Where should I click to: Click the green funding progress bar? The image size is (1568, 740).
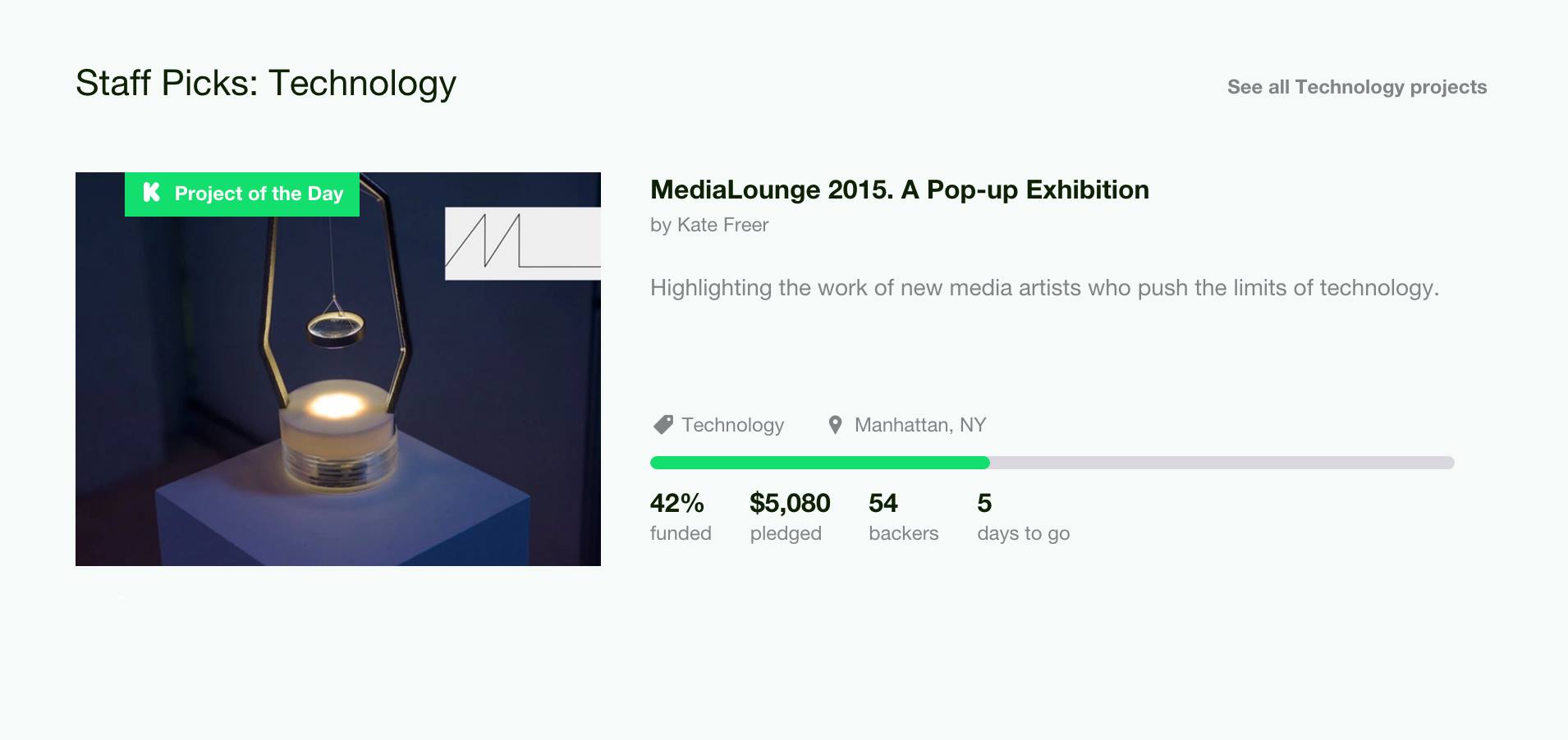tap(819, 463)
